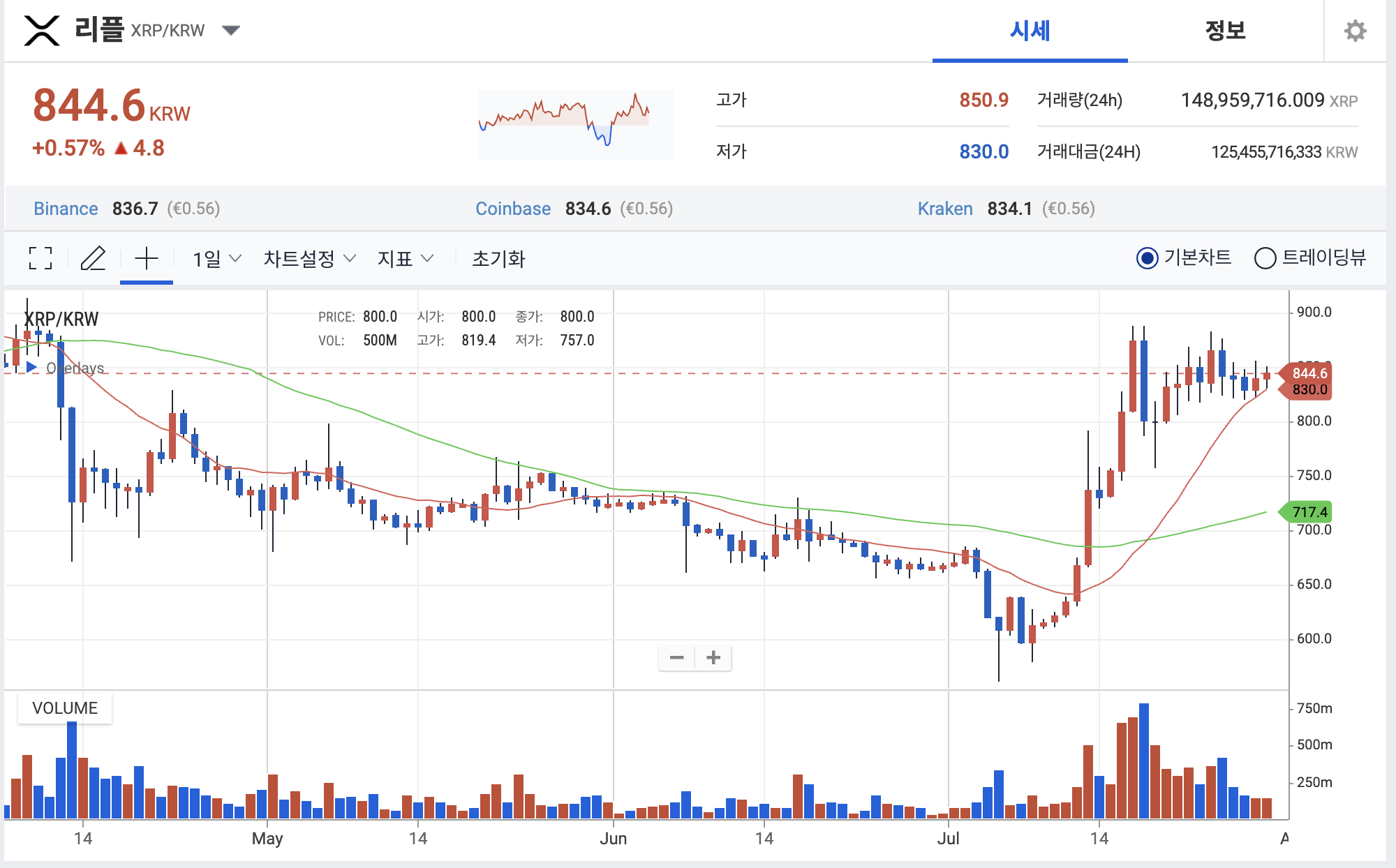Viewport: 1396px width, 868px height.
Task: Expand the Overlays arrow on chart
Action: pos(31,367)
